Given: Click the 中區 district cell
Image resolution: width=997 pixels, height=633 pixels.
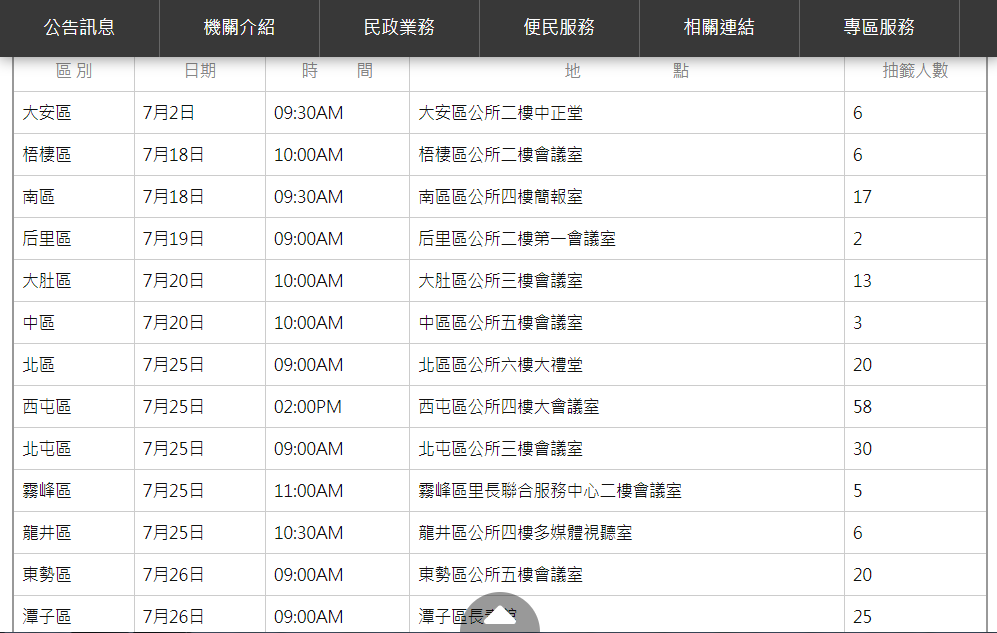Looking at the screenshot, I should point(74,322).
